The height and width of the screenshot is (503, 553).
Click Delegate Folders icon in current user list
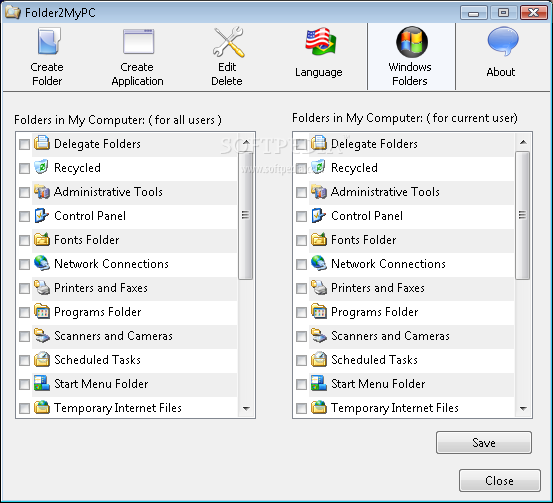[x=319, y=143]
